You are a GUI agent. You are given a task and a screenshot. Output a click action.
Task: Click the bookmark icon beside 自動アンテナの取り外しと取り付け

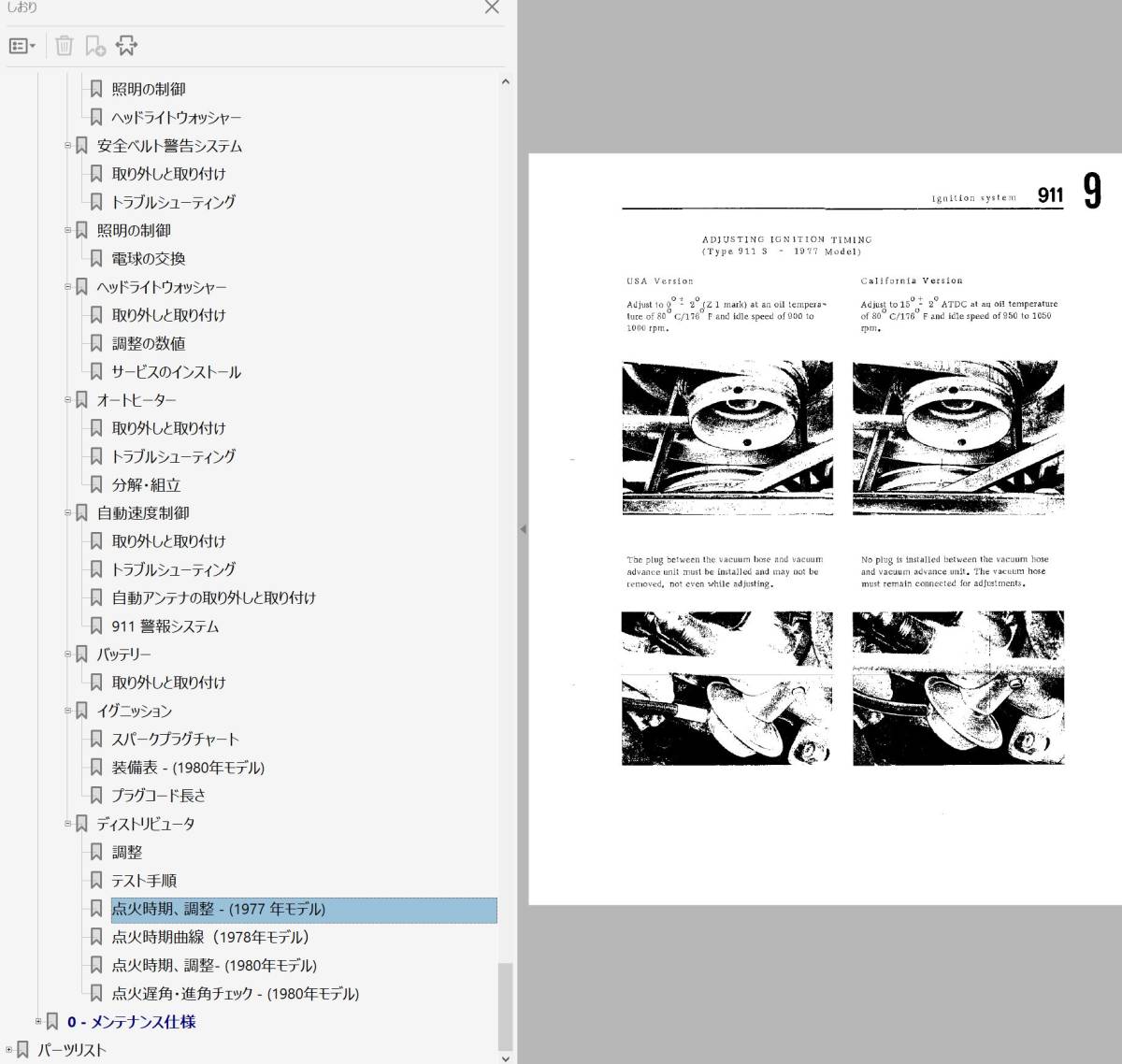click(x=95, y=597)
